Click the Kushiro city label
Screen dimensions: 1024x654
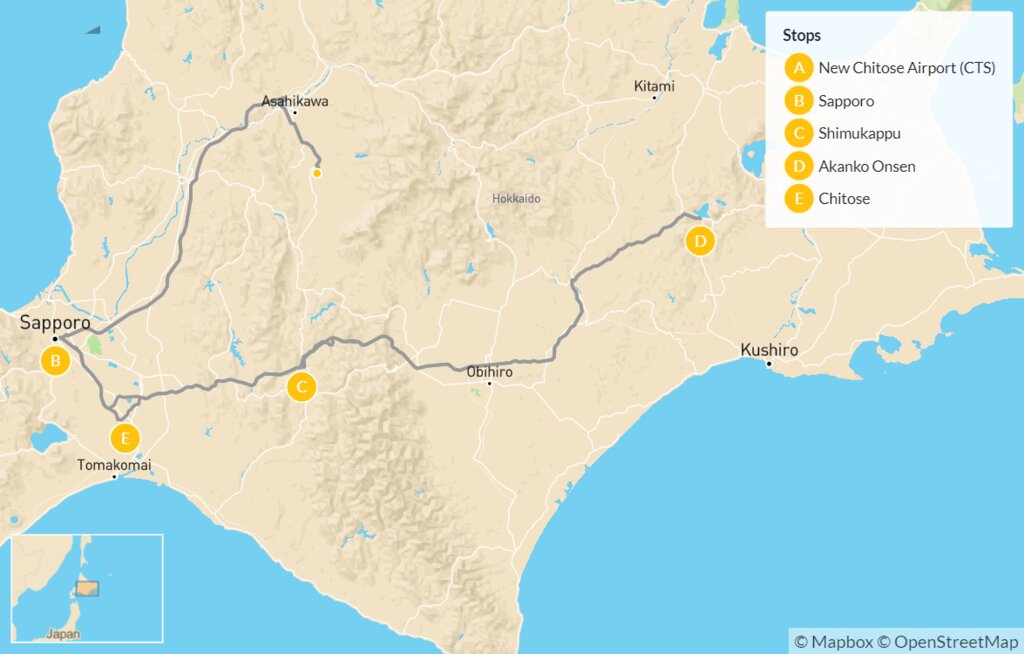[769, 351]
